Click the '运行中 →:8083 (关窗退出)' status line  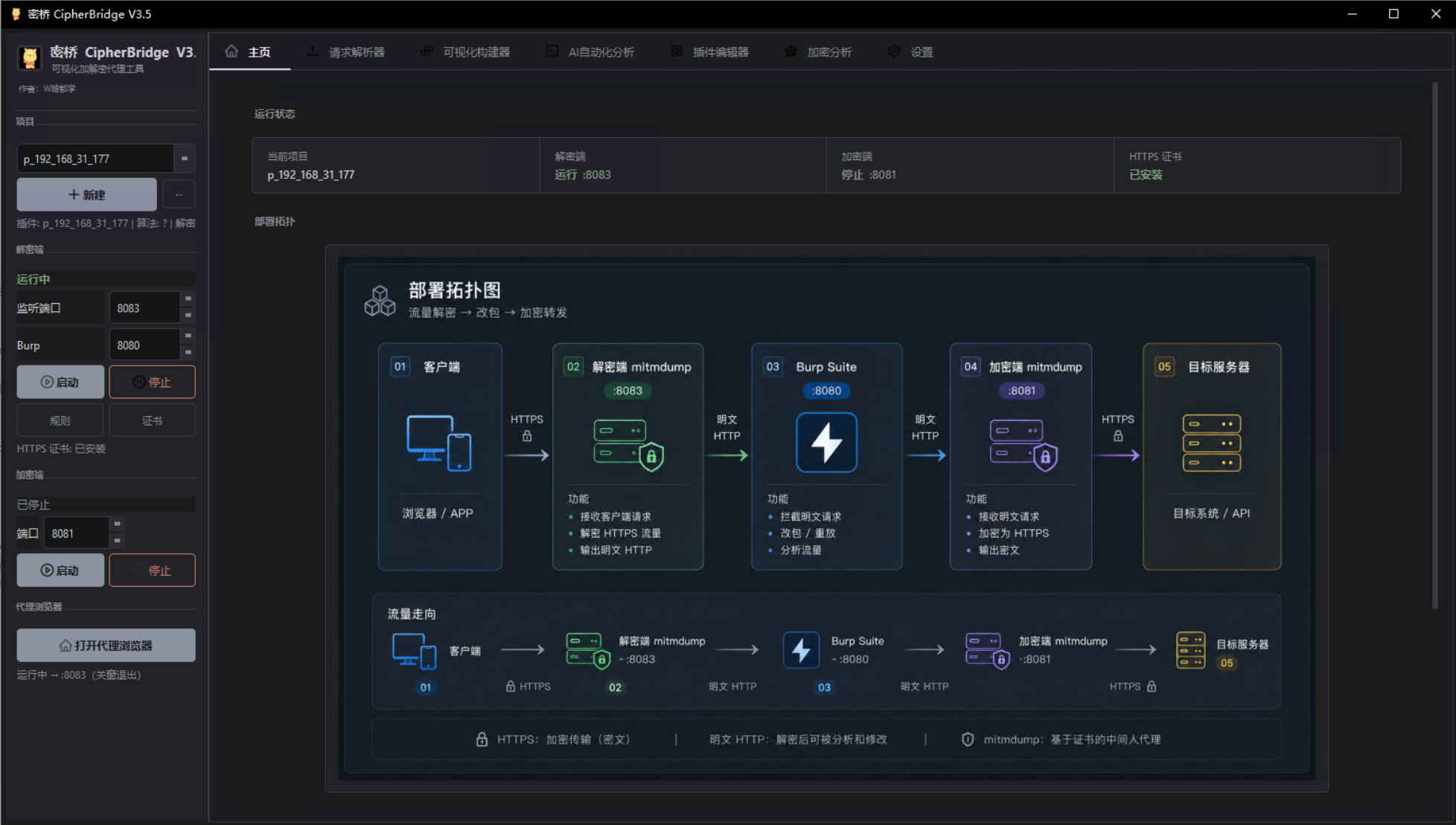click(x=79, y=675)
